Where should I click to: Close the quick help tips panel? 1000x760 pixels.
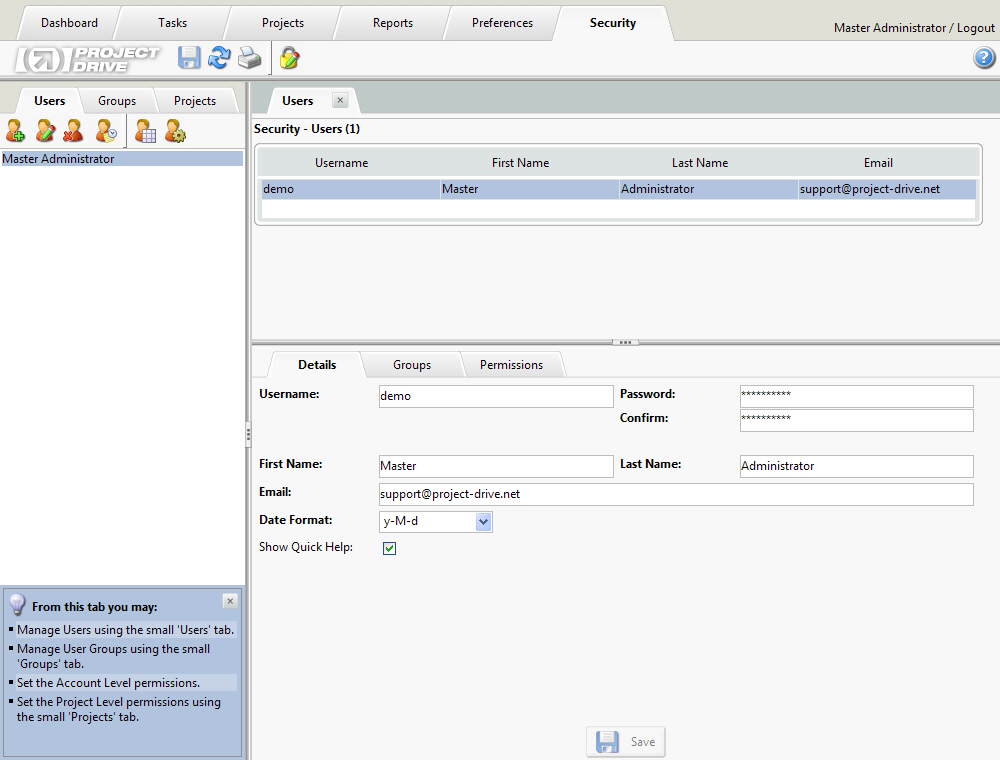coord(230,601)
